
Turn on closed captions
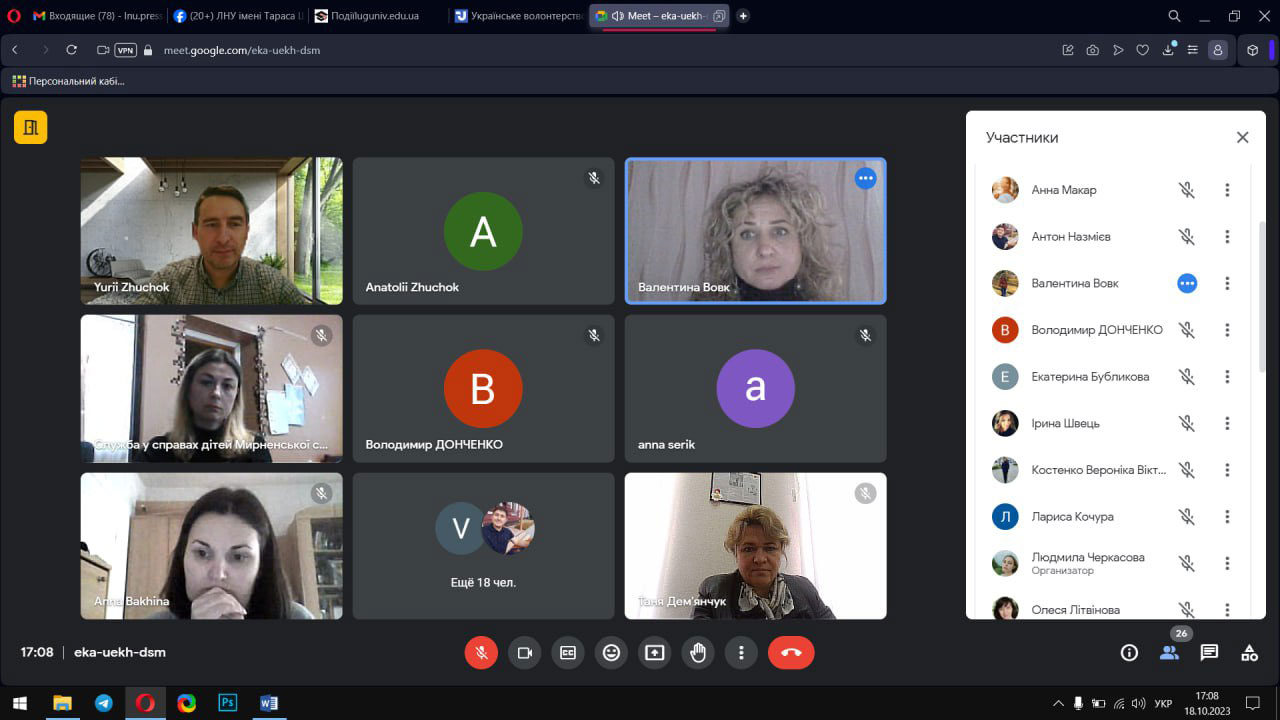(x=568, y=653)
